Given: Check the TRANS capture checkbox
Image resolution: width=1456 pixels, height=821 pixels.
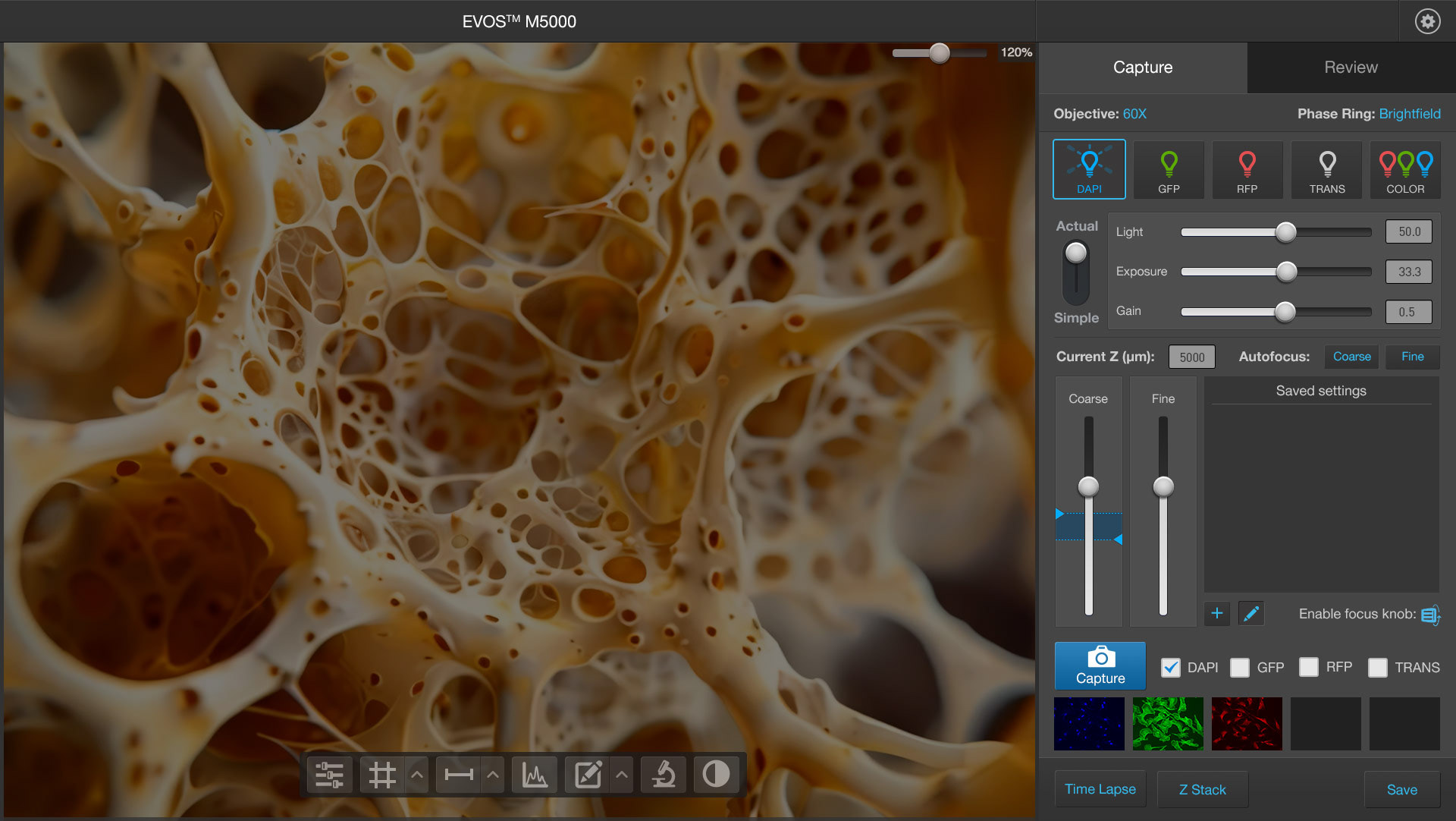Looking at the screenshot, I should tap(1378, 667).
